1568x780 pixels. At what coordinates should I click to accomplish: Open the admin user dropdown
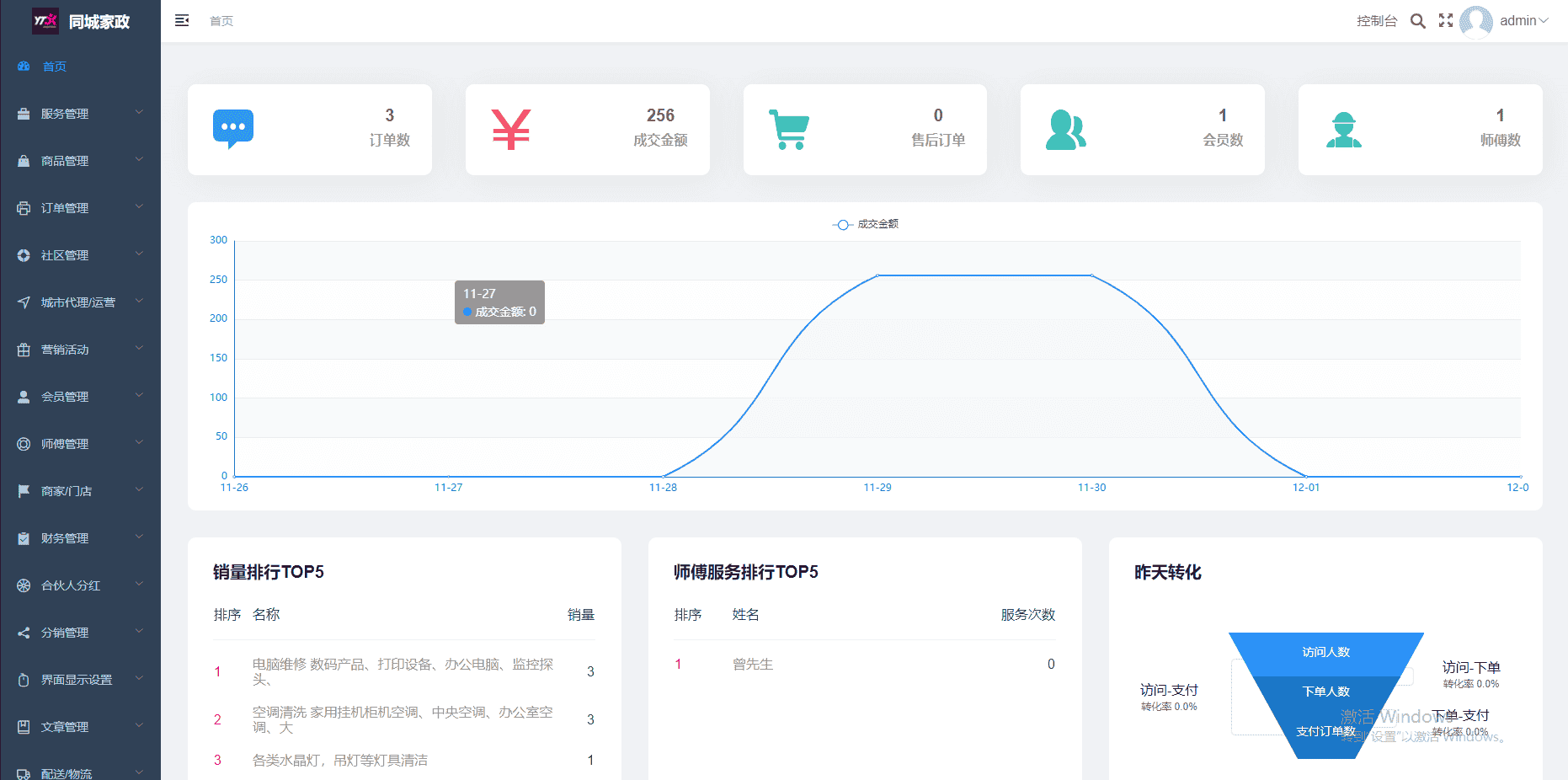pyautogui.click(x=1524, y=21)
